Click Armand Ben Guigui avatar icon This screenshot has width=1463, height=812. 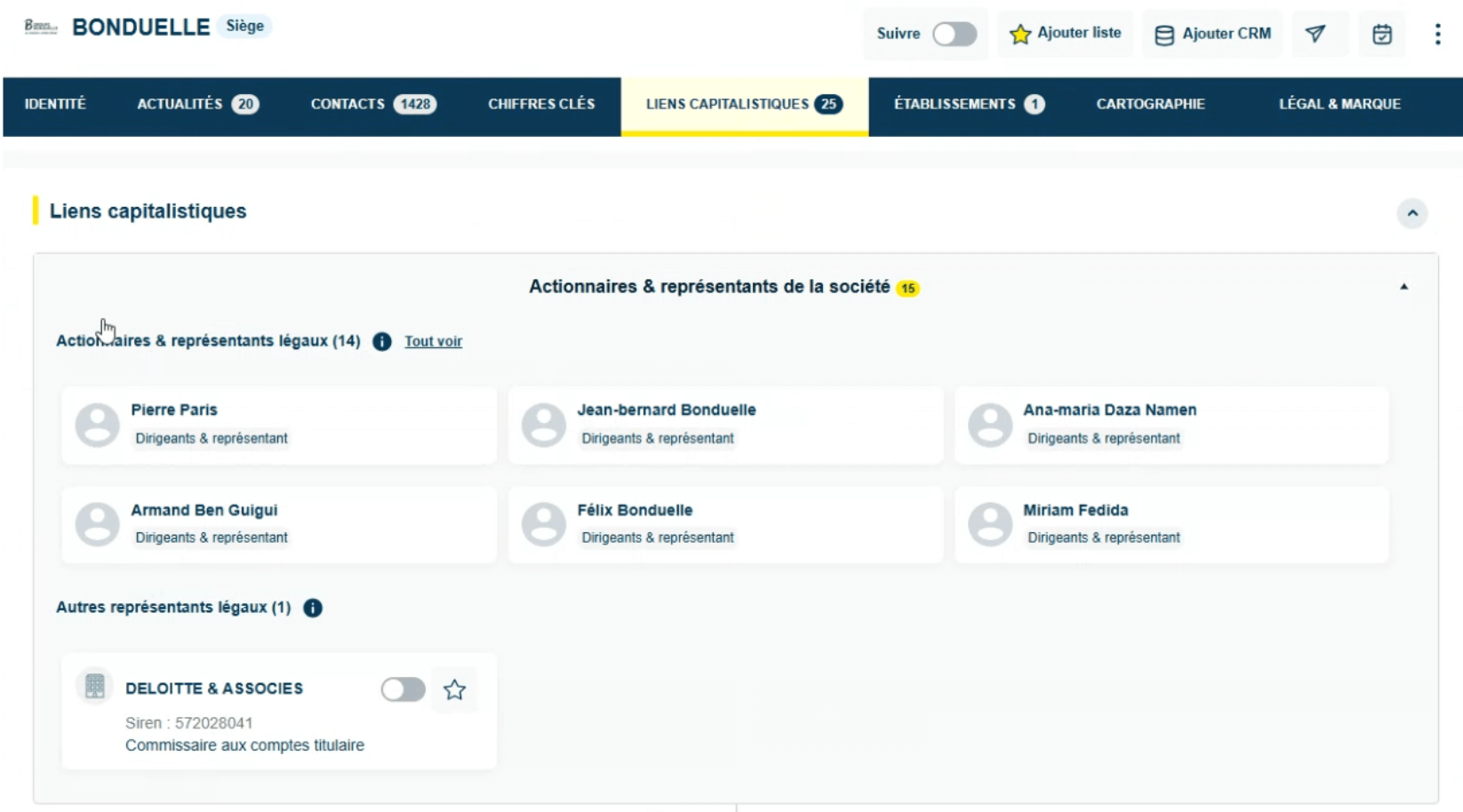(98, 524)
